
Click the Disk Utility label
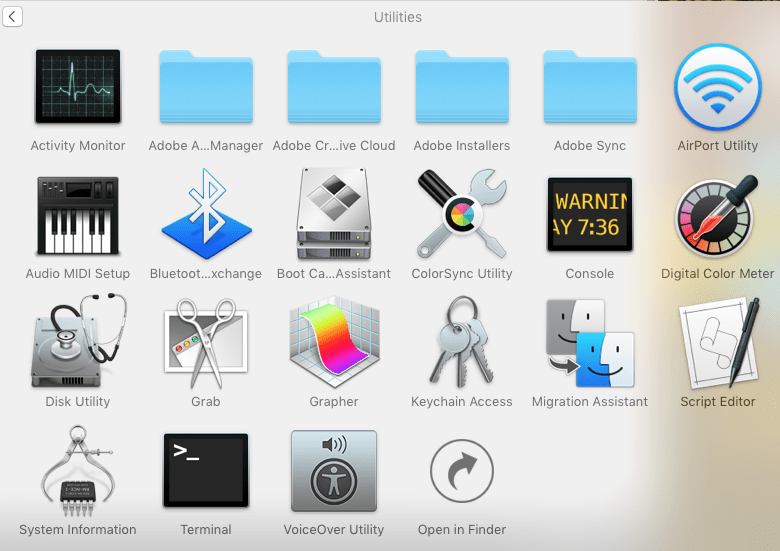pos(78,402)
